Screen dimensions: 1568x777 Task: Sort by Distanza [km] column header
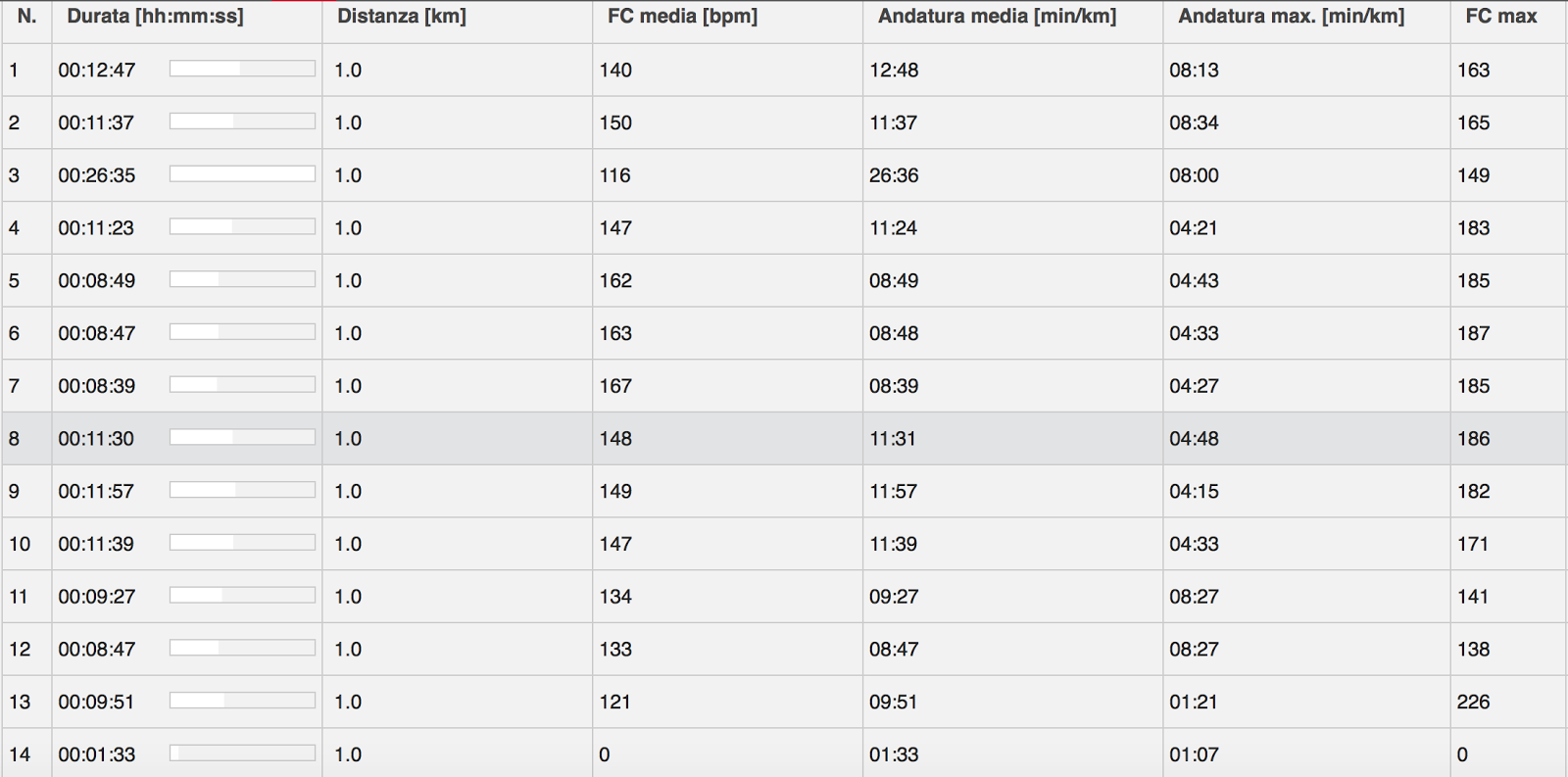[x=402, y=17]
